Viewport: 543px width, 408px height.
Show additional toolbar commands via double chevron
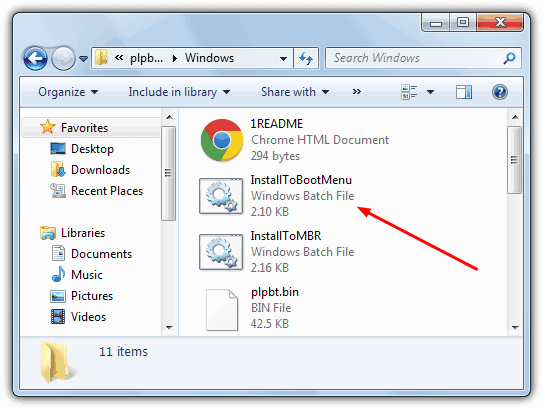point(357,92)
